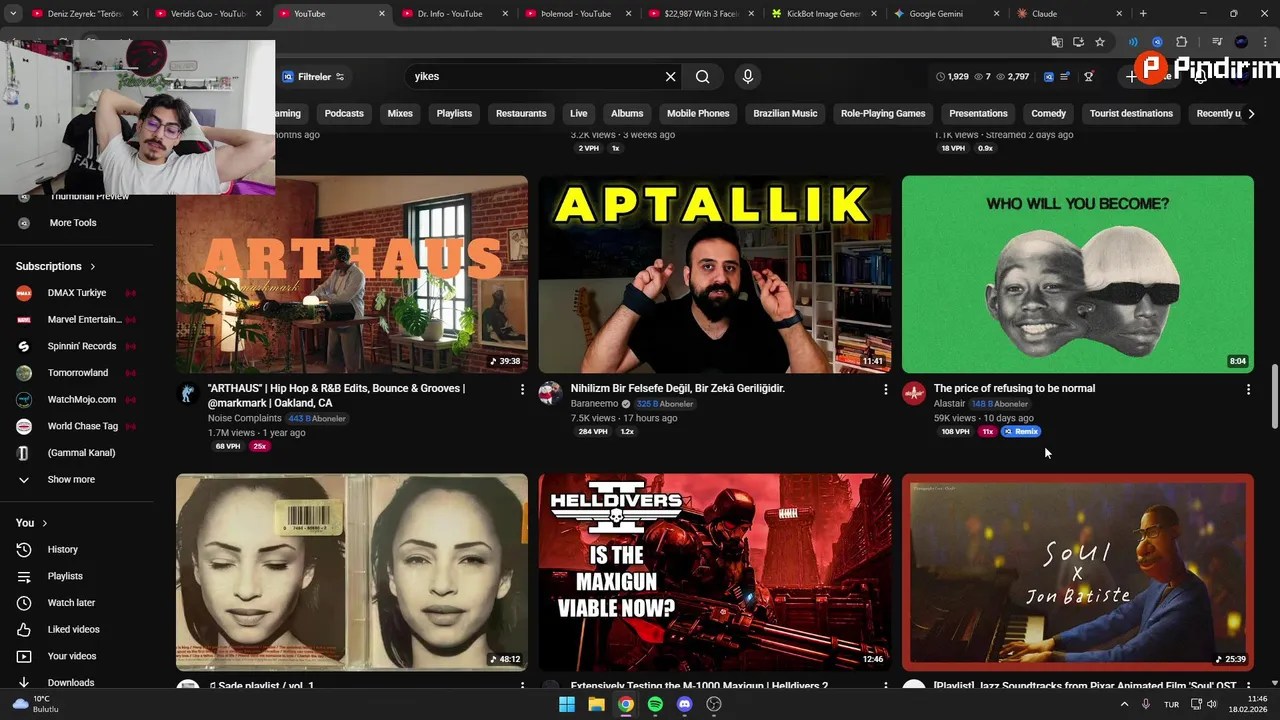Click the translate page icon in address bar
Viewport: 1280px width, 720px height.
click(x=1057, y=42)
